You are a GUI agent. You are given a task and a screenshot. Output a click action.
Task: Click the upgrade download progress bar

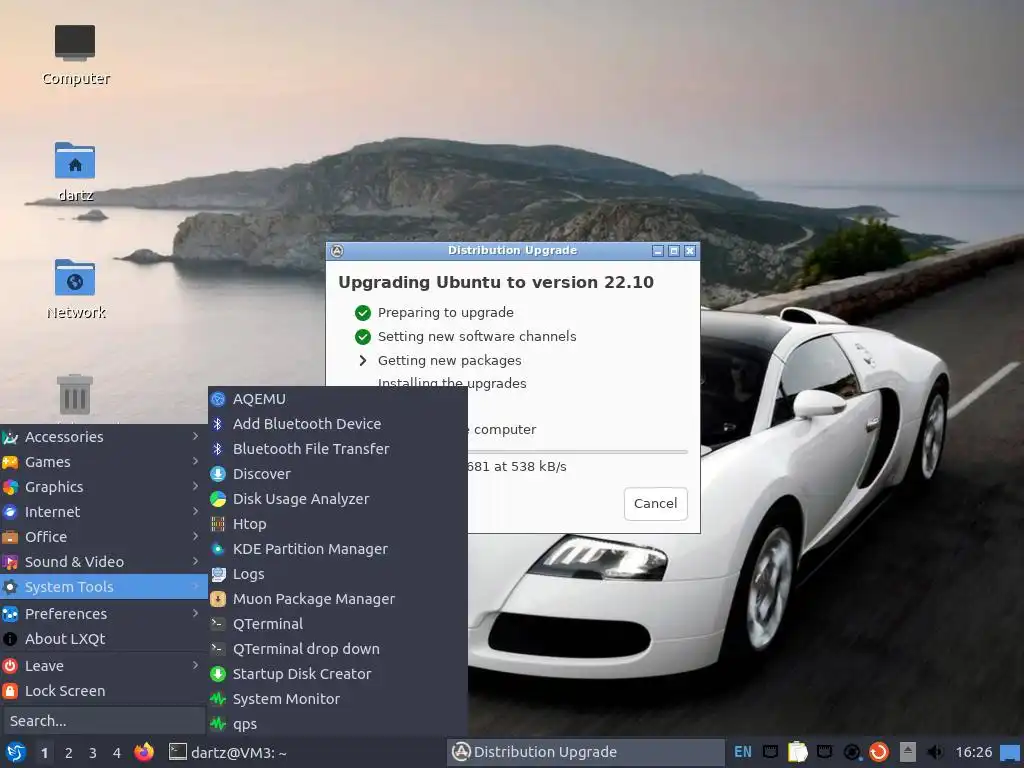click(x=577, y=451)
